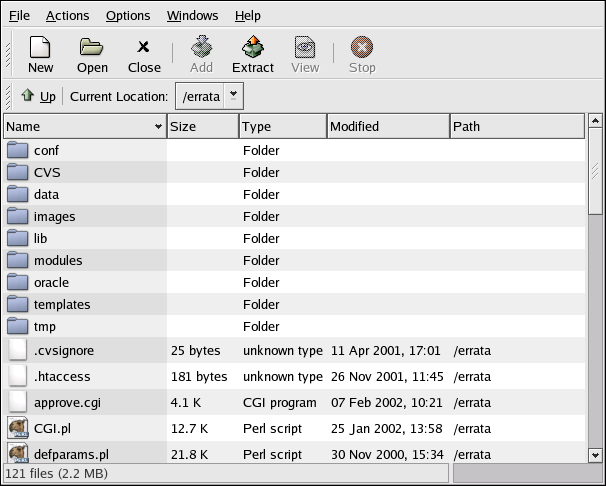Open the Actions menu
The image size is (606, 486).
click(x=67, y=15)
